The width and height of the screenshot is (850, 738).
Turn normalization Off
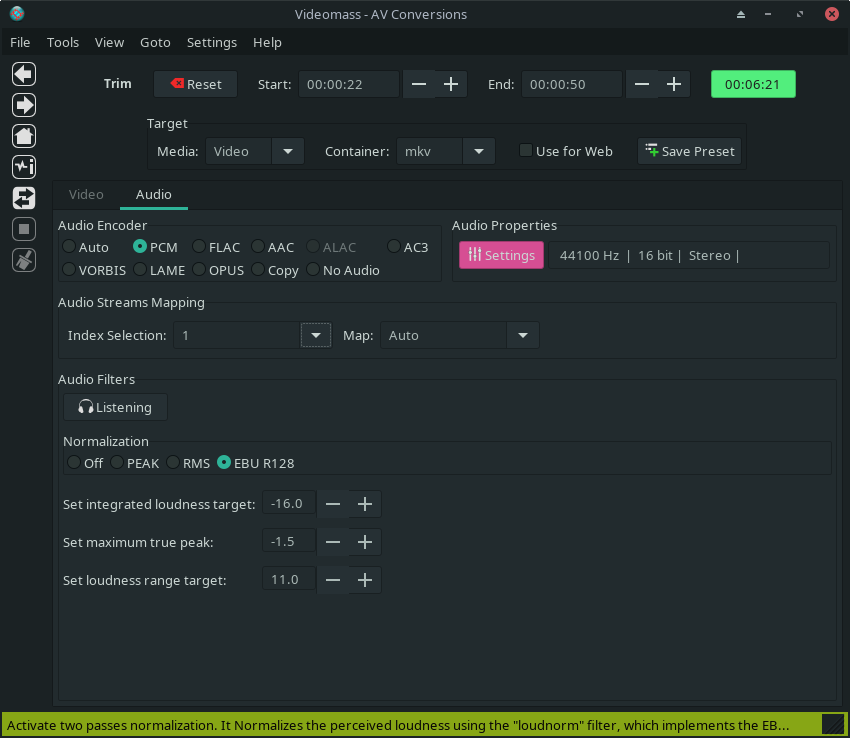[x=85, y=463]
